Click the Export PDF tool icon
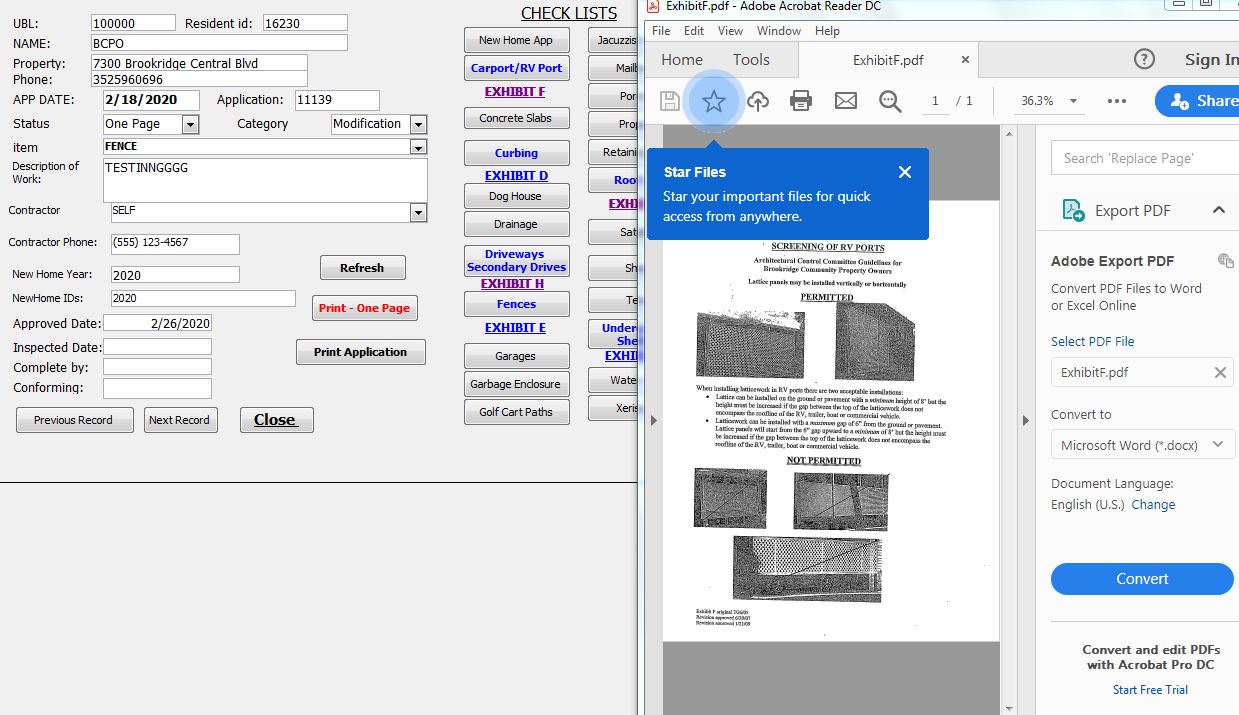 (x=1073, y=210)
